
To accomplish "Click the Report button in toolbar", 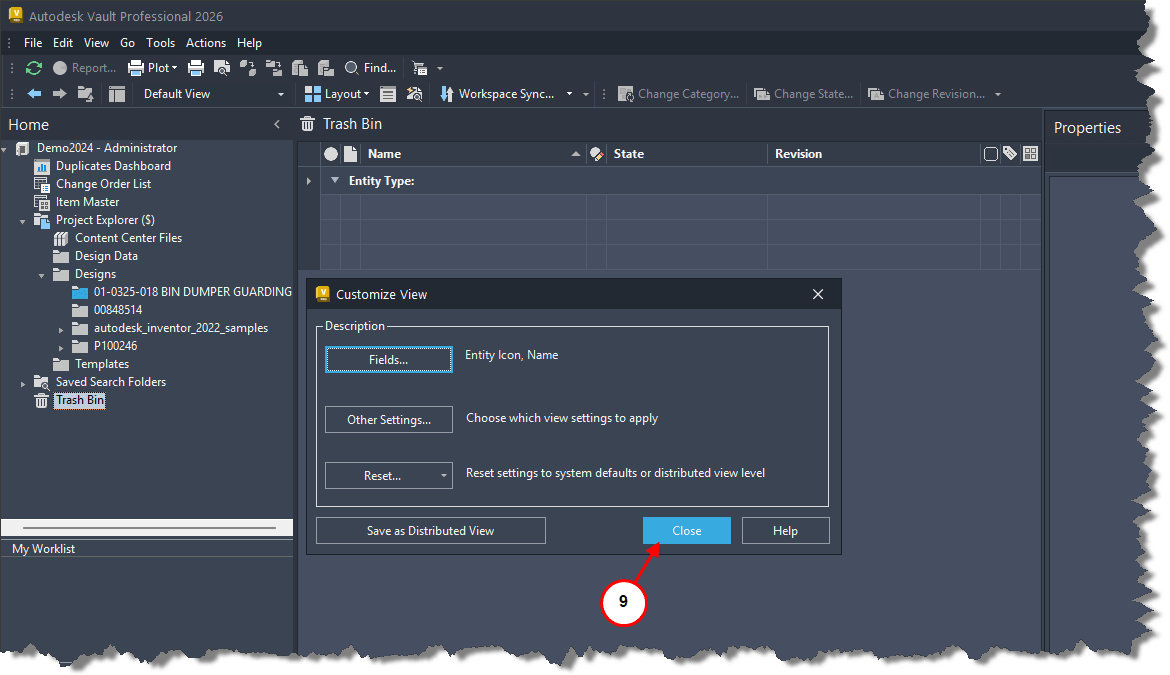I will 84,68.
